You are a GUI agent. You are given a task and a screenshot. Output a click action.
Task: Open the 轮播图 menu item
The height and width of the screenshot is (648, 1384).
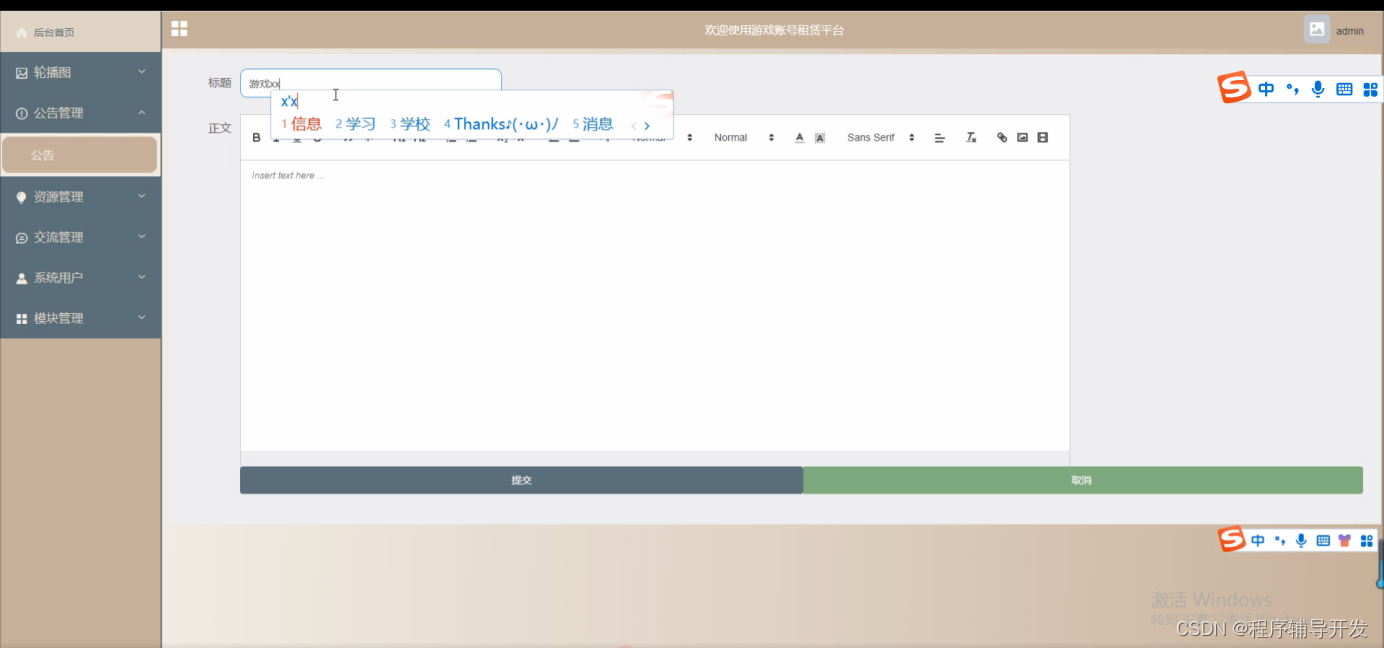click(x=80, y=72)
